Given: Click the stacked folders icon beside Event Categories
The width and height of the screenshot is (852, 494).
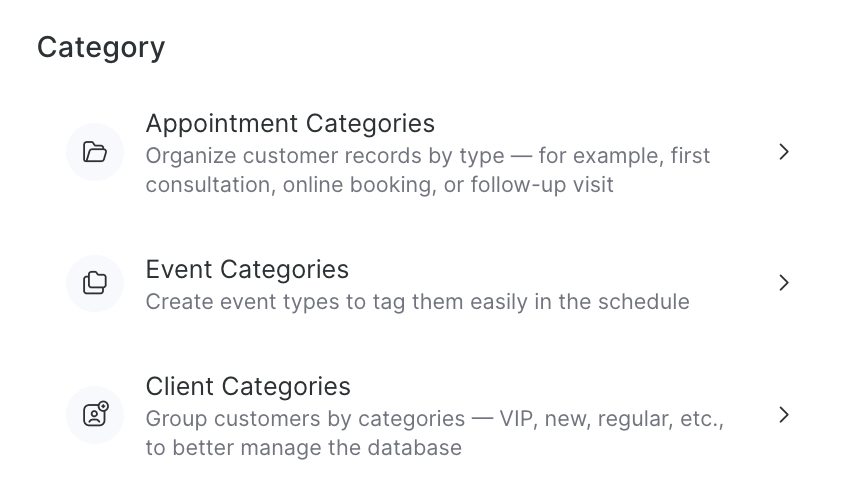Looking at the screenshot, I should tap(95, 283).
